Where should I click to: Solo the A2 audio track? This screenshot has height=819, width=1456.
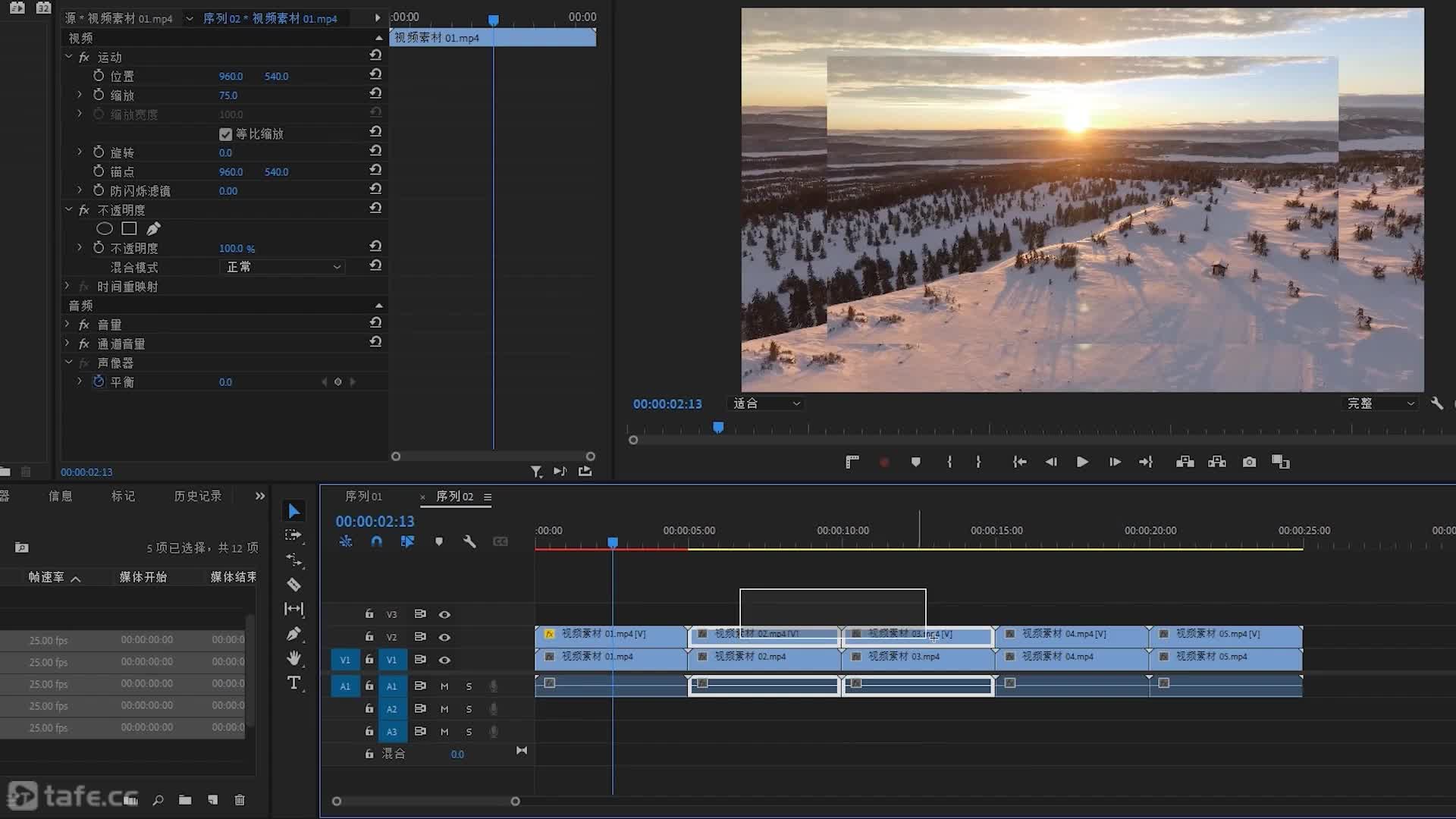[x=469, y=709]
